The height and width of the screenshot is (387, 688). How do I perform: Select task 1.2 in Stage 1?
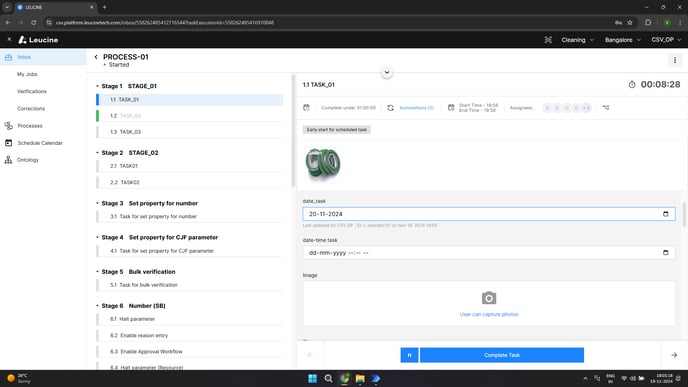190,116
